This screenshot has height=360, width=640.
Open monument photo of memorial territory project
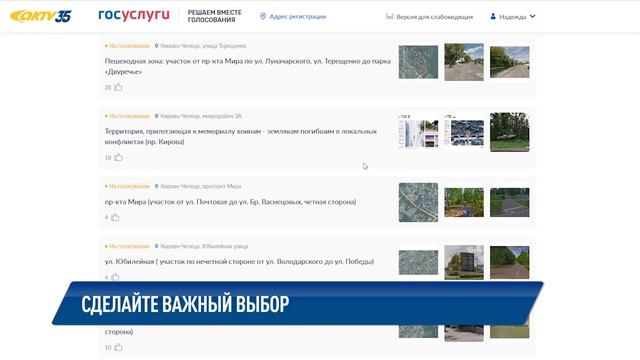(x=510, y=132)
